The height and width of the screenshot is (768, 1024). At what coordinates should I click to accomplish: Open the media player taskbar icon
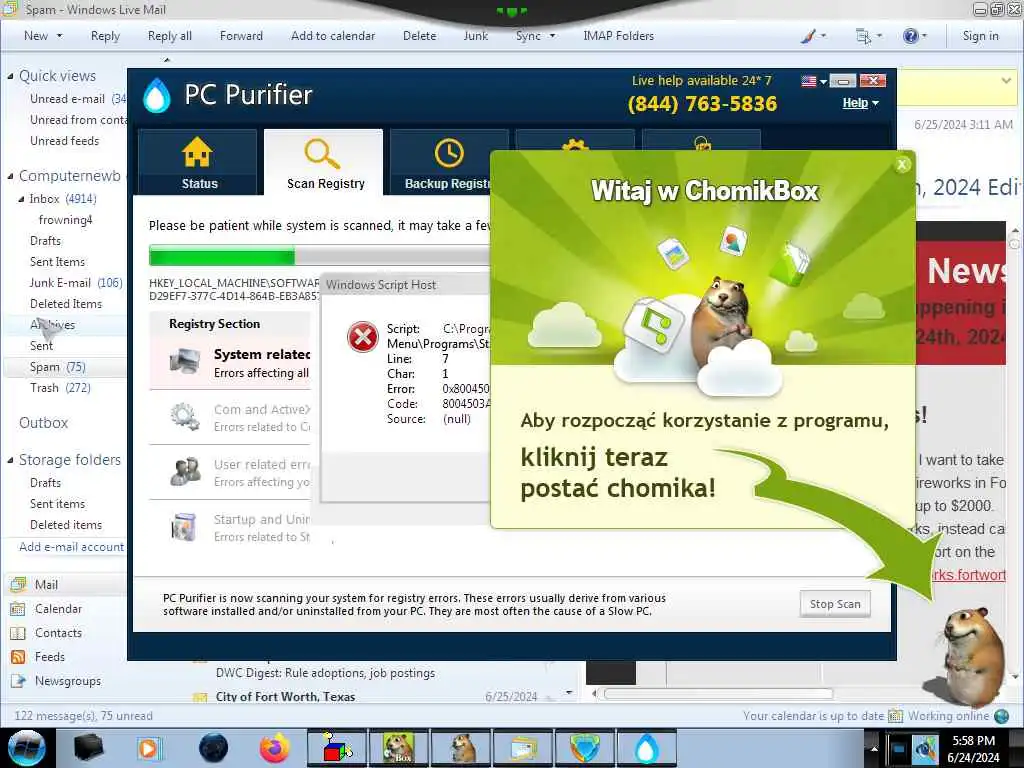(150, 748)
